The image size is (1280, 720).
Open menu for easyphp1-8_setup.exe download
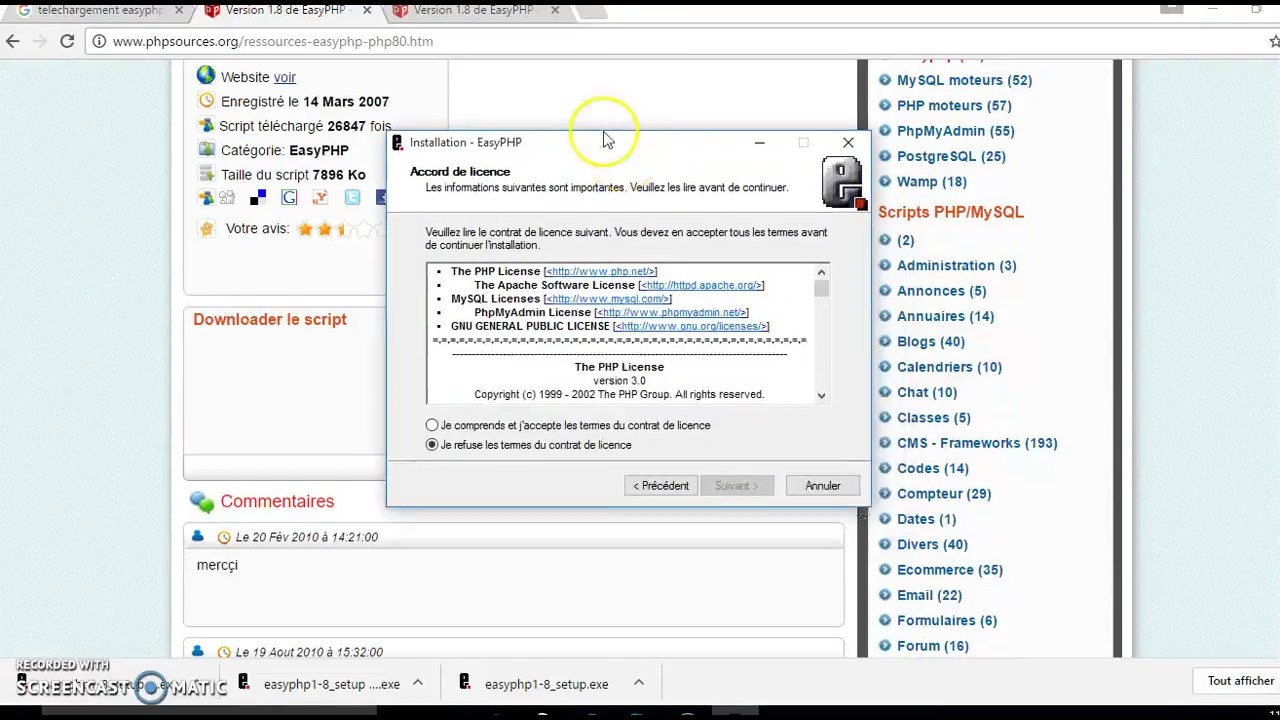pos(639,684)
